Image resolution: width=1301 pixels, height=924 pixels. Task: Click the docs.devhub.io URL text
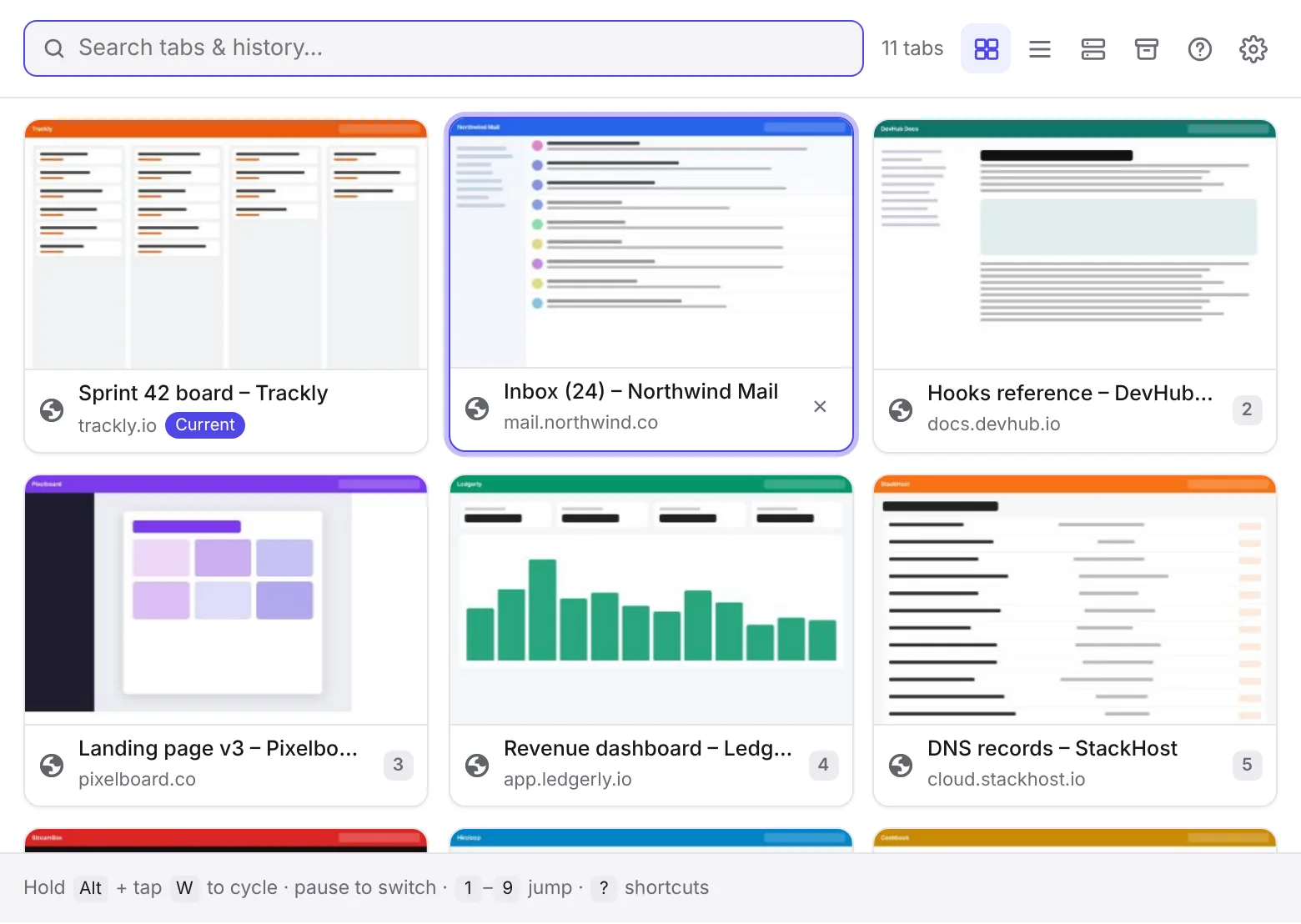[994, 424]
